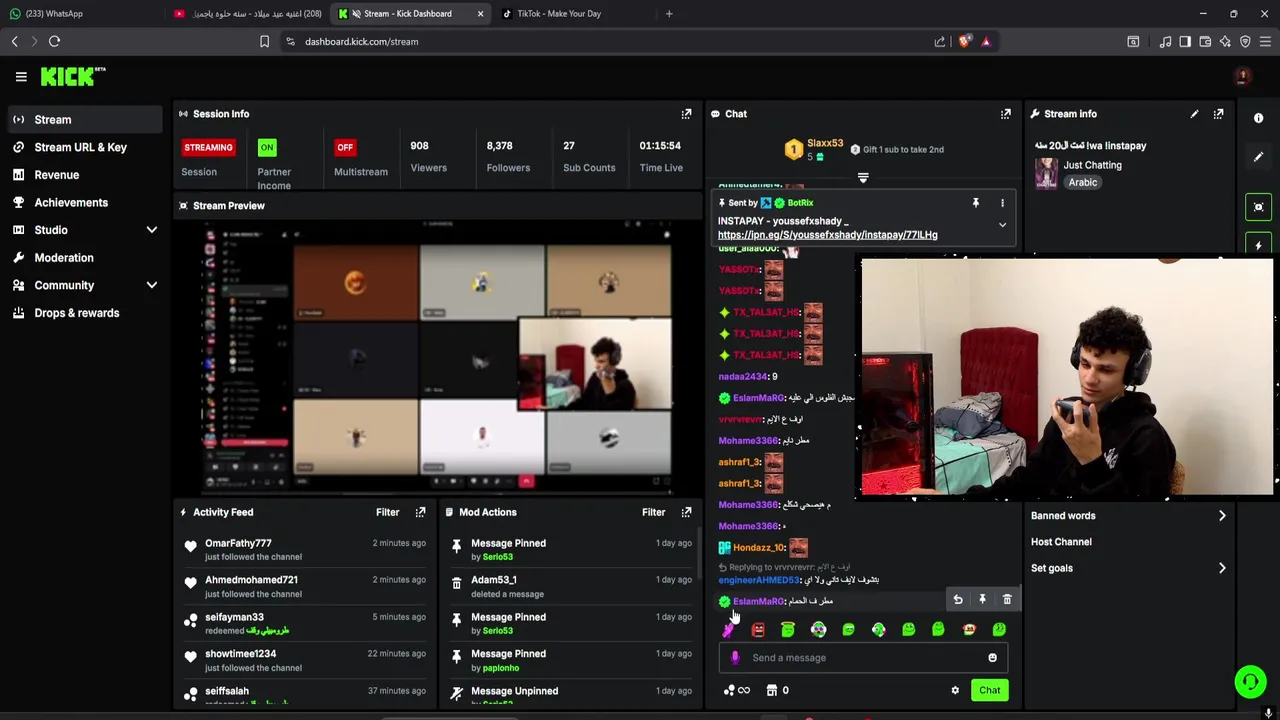Screen dimensions: 1280x720
Task: Open the green support chat bubble
Action: coord(1250,682)
